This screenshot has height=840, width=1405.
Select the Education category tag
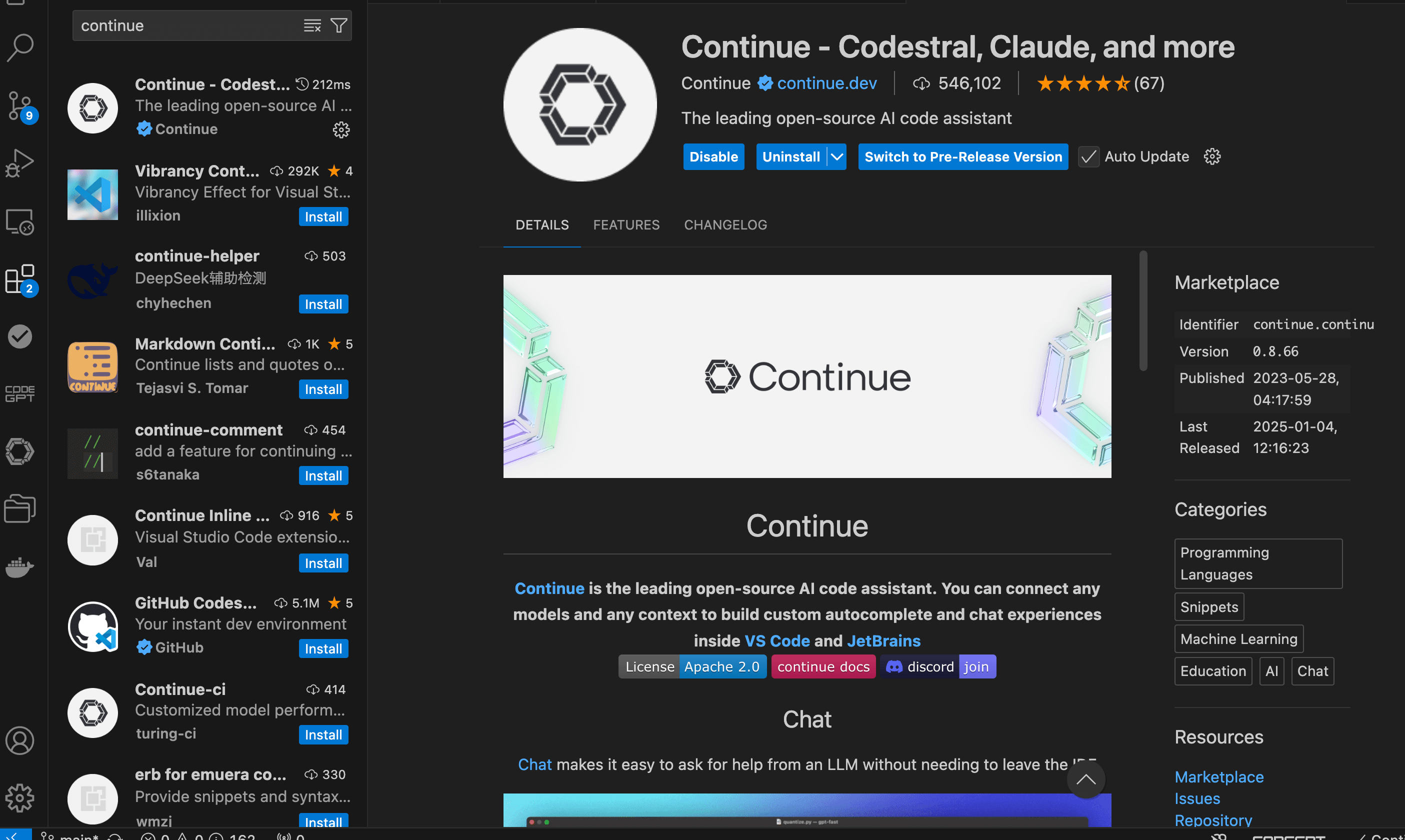click(1213, 671)
